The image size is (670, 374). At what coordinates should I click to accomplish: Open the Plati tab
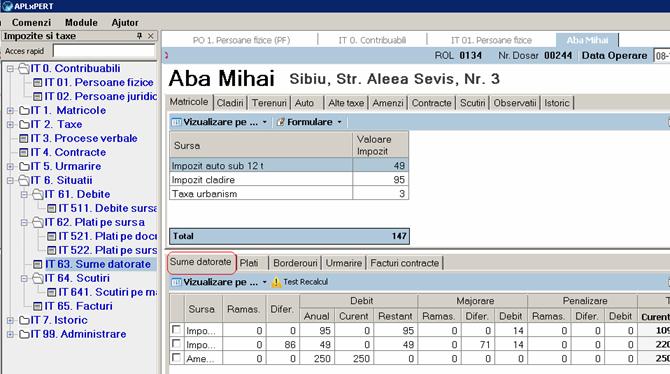[x=249, y=263]
